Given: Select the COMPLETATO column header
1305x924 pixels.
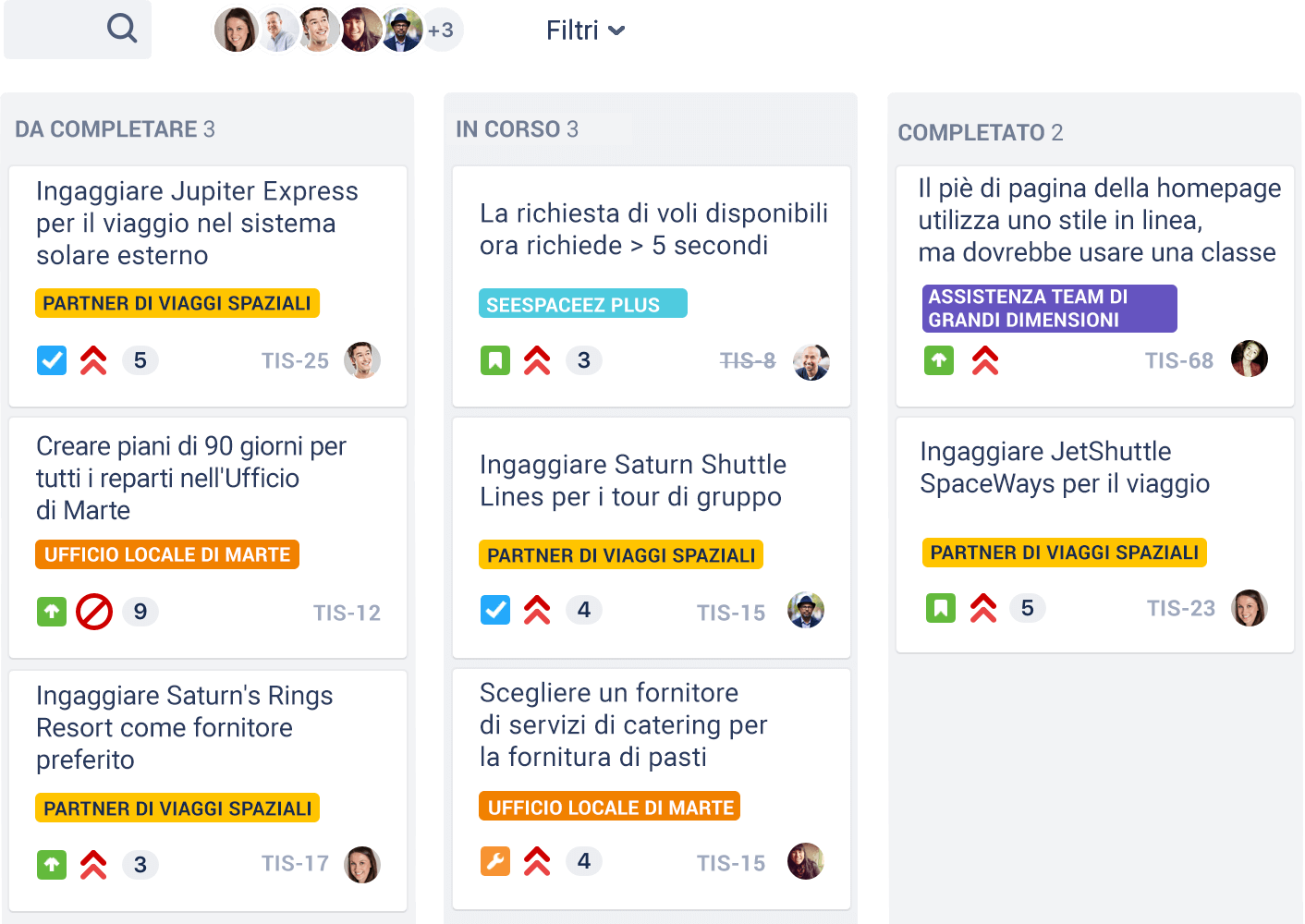Looking at the screenshot, I should click(x=981, y=133).
